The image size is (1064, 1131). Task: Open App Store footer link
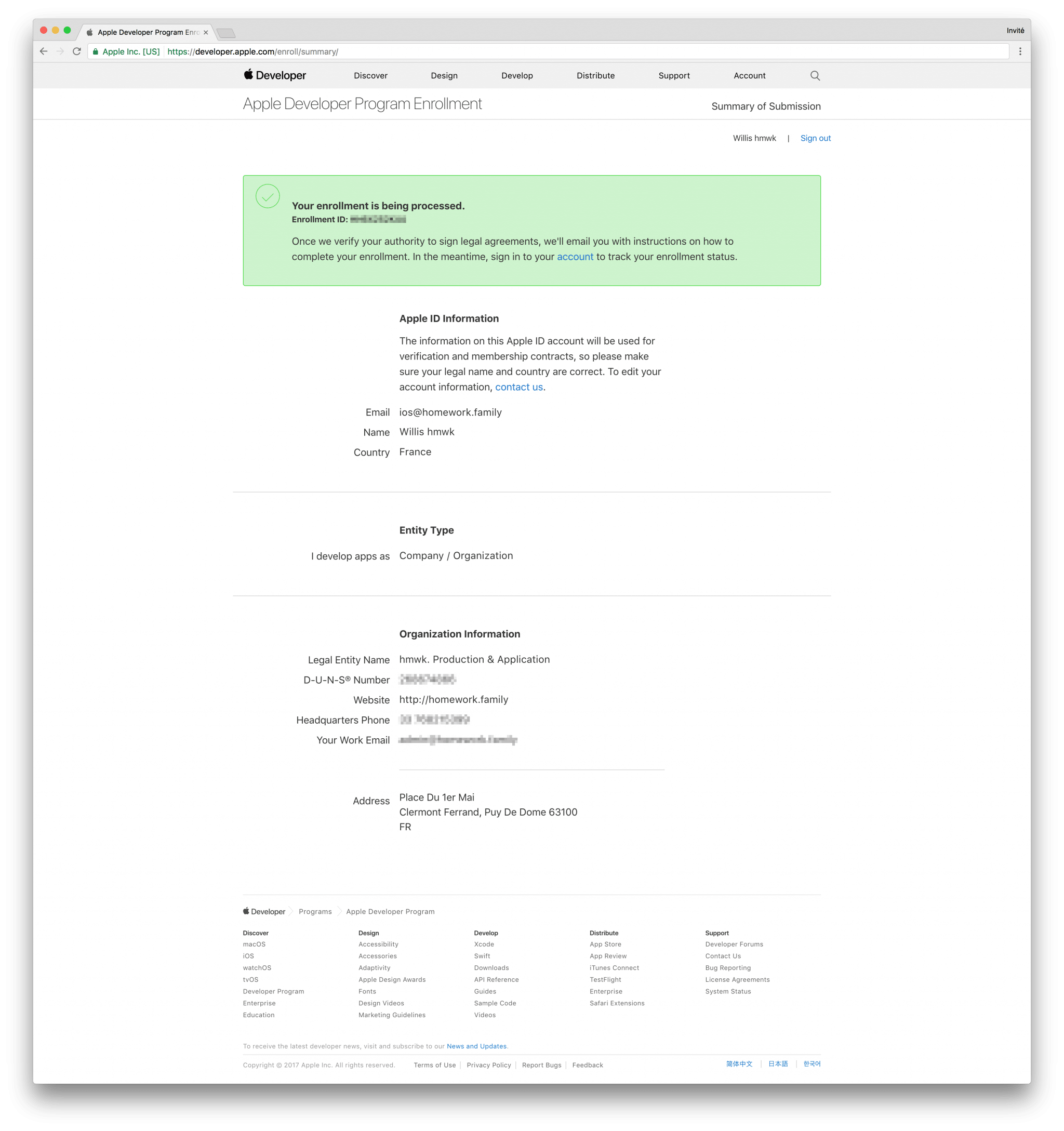pos(605,944)
